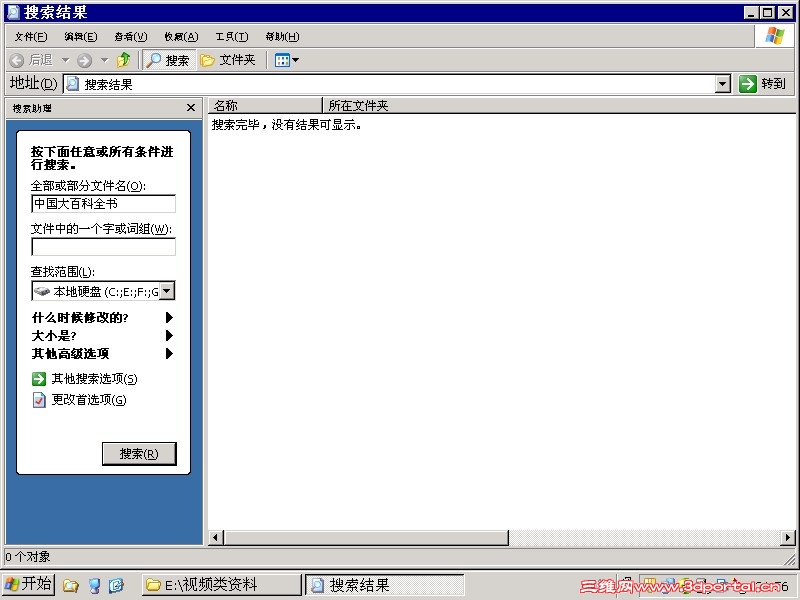Open the 查找范围 drive dropdown

coord(168,290)
